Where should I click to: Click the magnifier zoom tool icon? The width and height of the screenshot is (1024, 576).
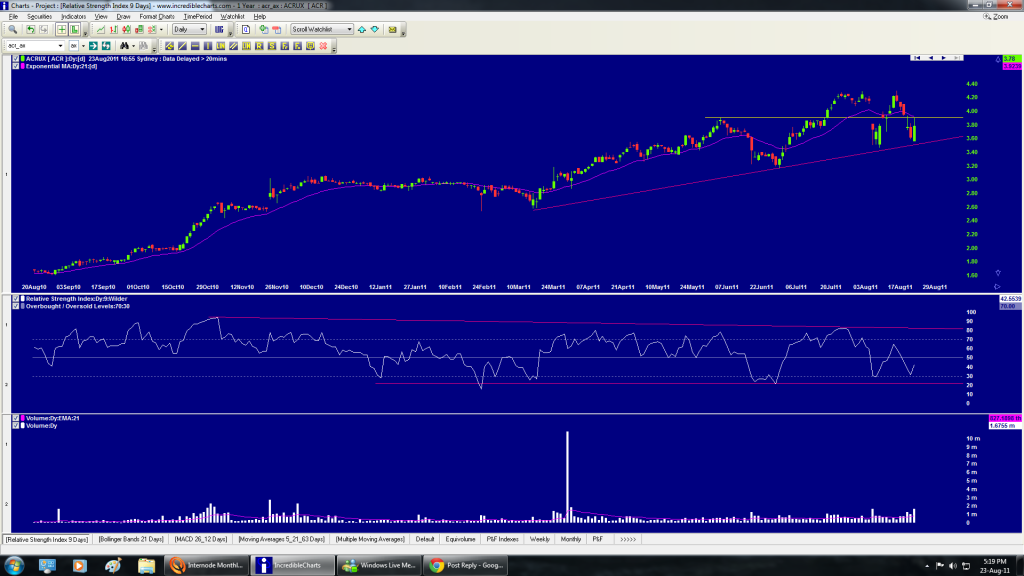pos(12,29)
